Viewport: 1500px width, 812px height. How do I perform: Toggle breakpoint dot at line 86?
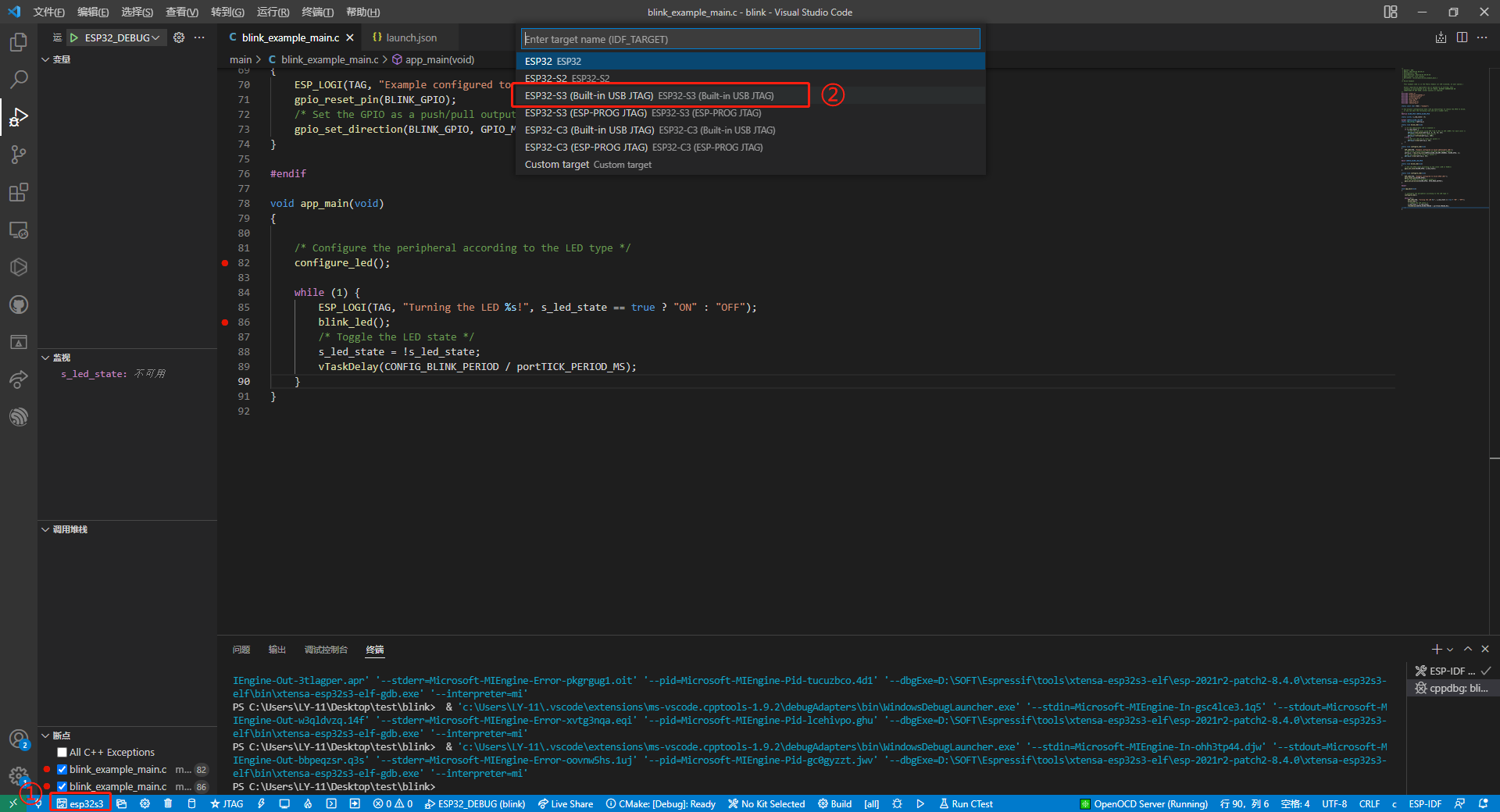pos(225,322)
